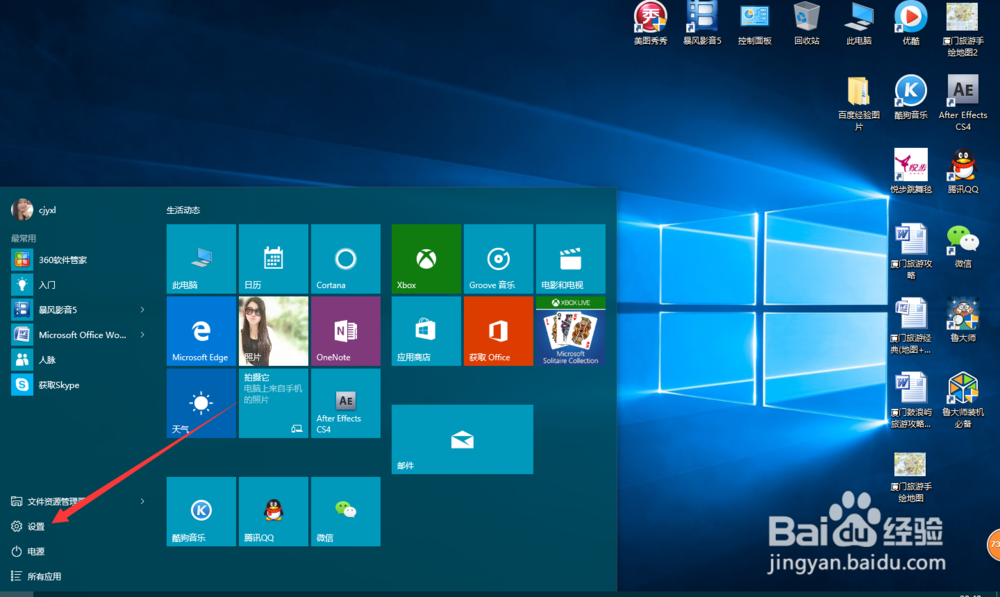Expand the 暴风影音5 jump list arrow
Screen dimensions: 1000x597
[142, 309]
